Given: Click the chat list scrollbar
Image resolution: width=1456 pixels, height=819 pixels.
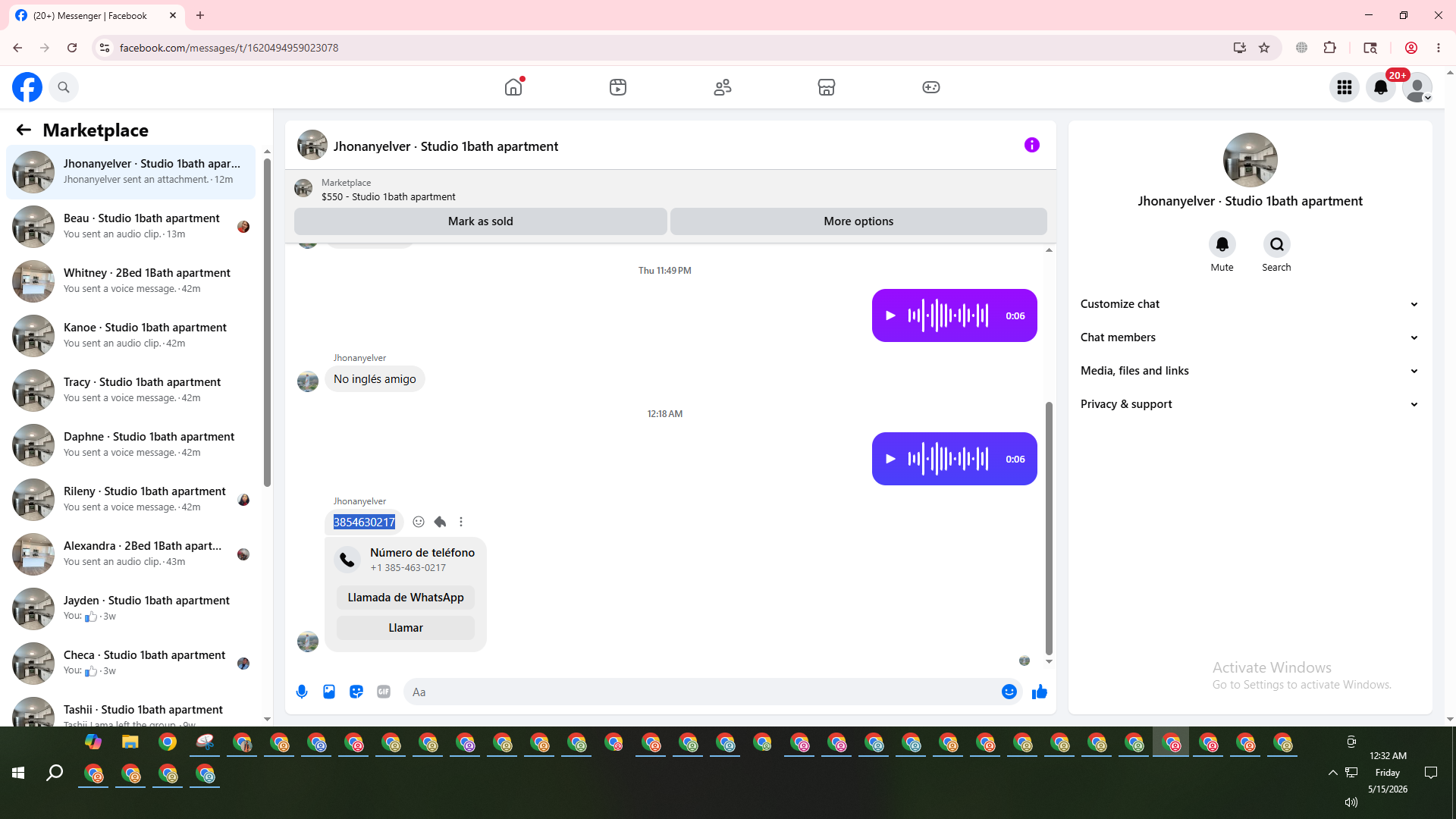Looking at the screenshot, I should pyautogui.click(x=267, y=322).
